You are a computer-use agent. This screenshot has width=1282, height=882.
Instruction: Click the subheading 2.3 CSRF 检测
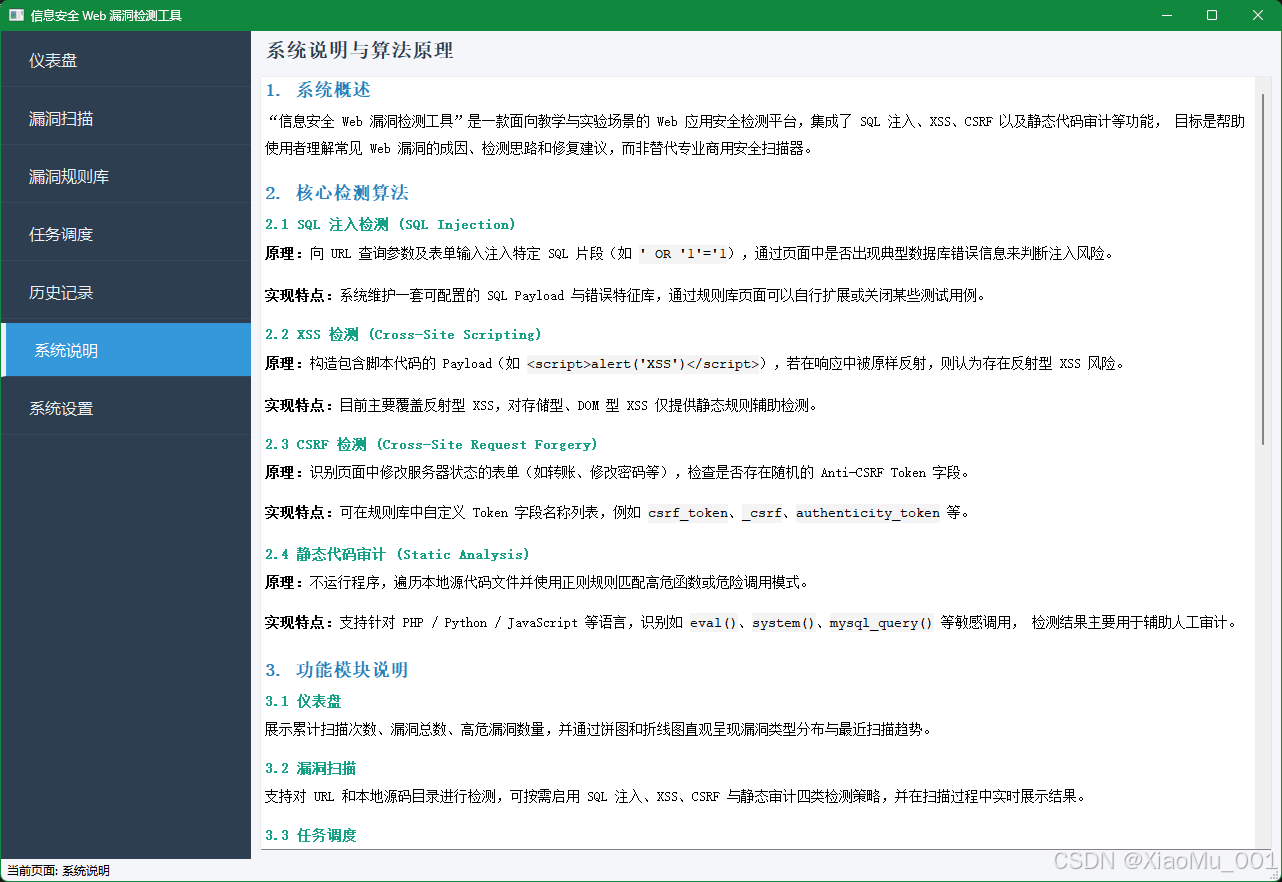point(431,444)
